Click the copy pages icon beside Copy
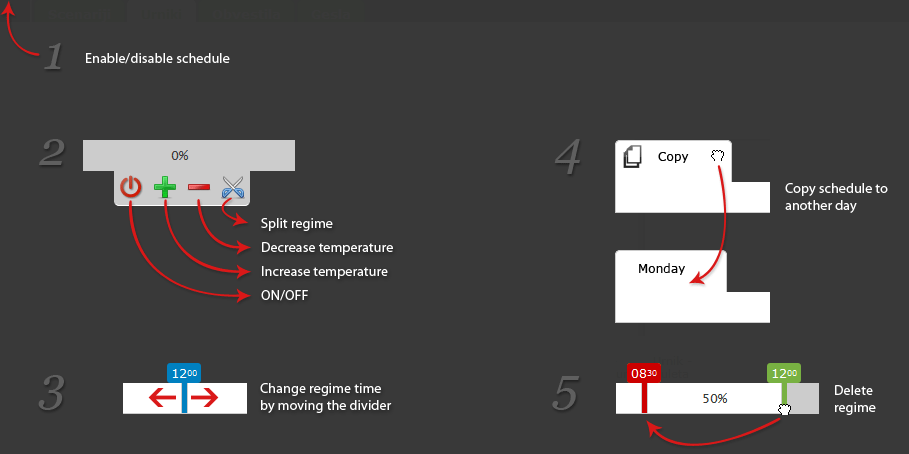 632,157
